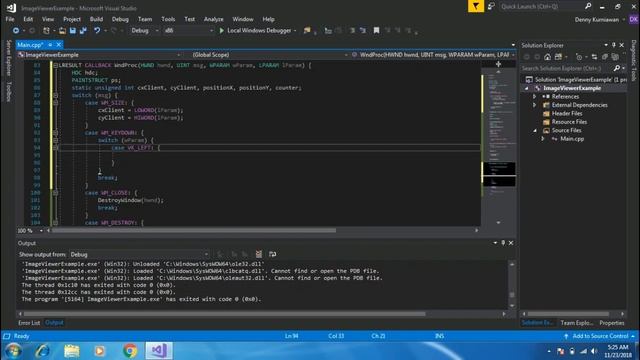Open the Debug menu

pyautogui.click(x=120, y=19)
